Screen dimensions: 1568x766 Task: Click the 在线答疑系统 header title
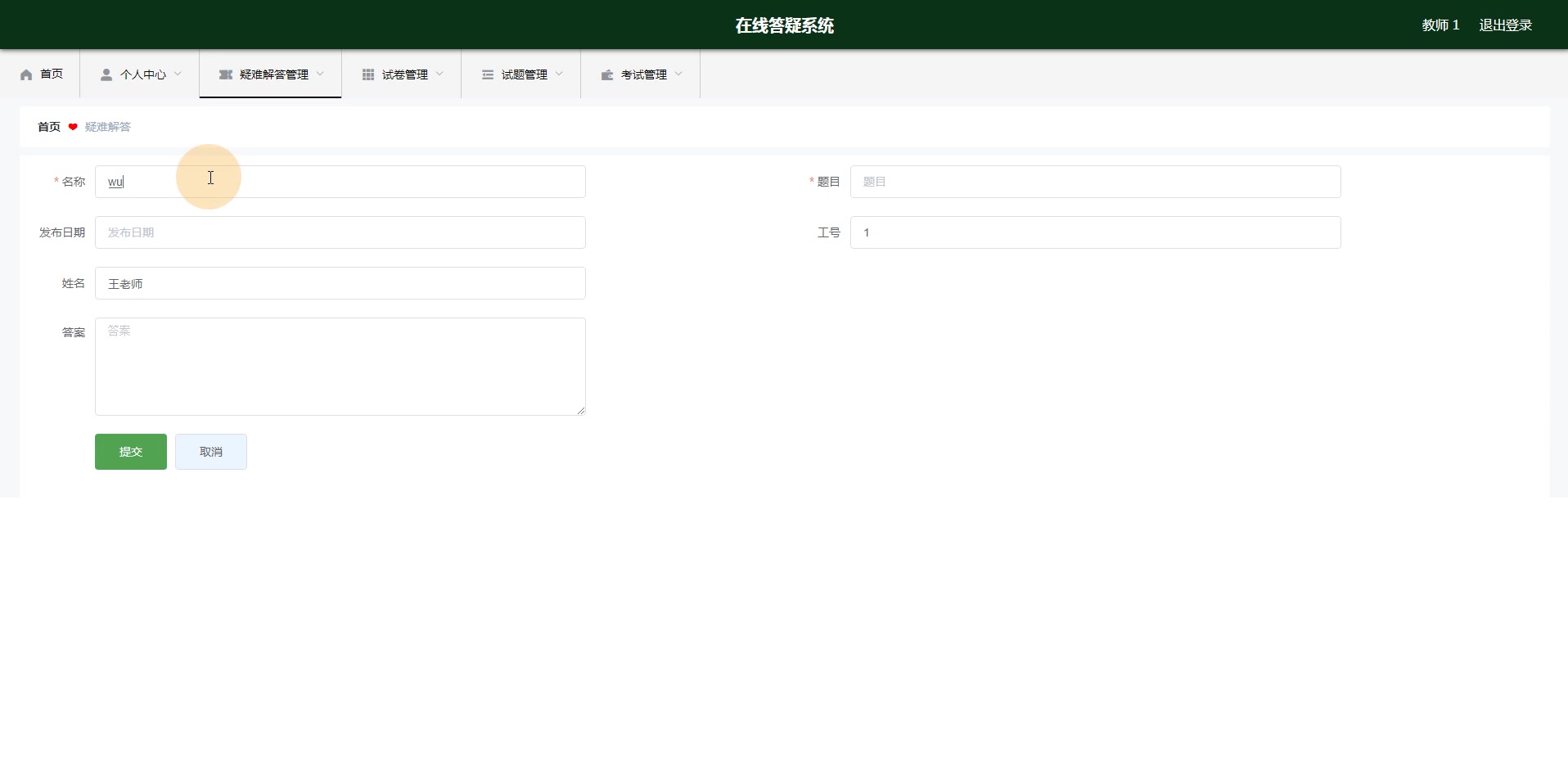pyautogui.click(x=784, y=25)
